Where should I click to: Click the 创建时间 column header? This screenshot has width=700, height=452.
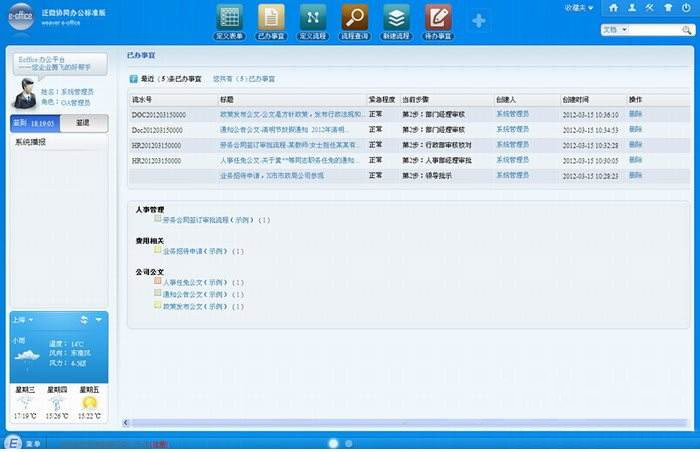coord(575,100)
